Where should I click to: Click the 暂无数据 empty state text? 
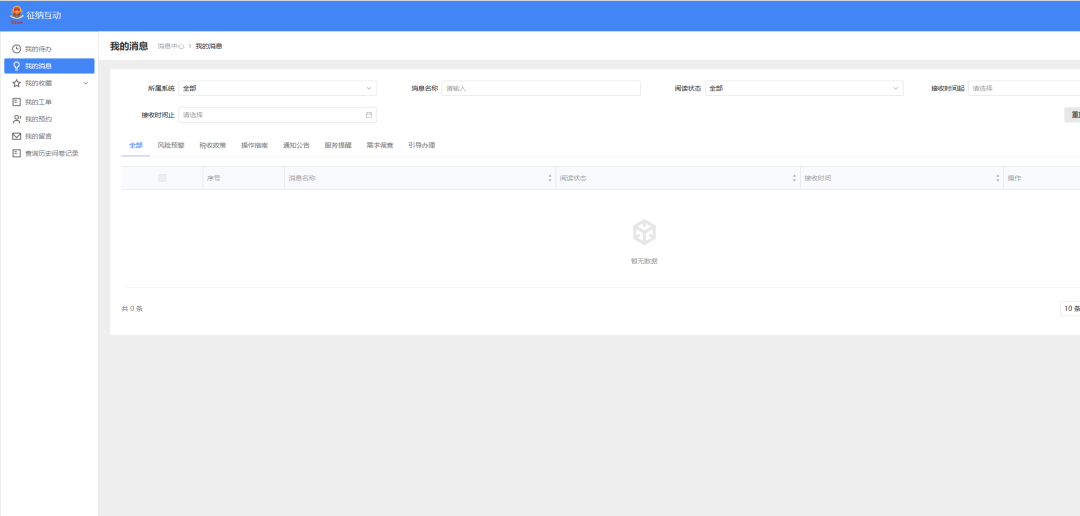point(644,261)
